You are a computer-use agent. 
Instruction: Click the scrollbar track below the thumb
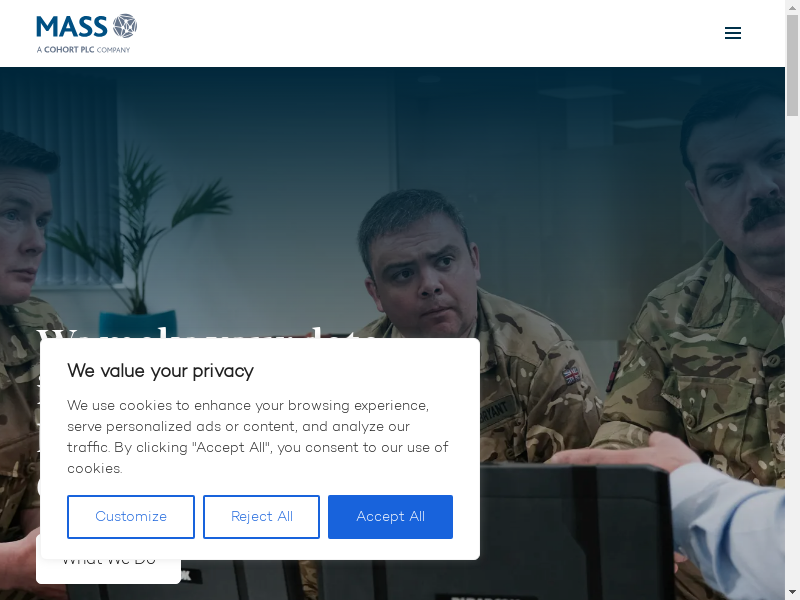point(792,352)
